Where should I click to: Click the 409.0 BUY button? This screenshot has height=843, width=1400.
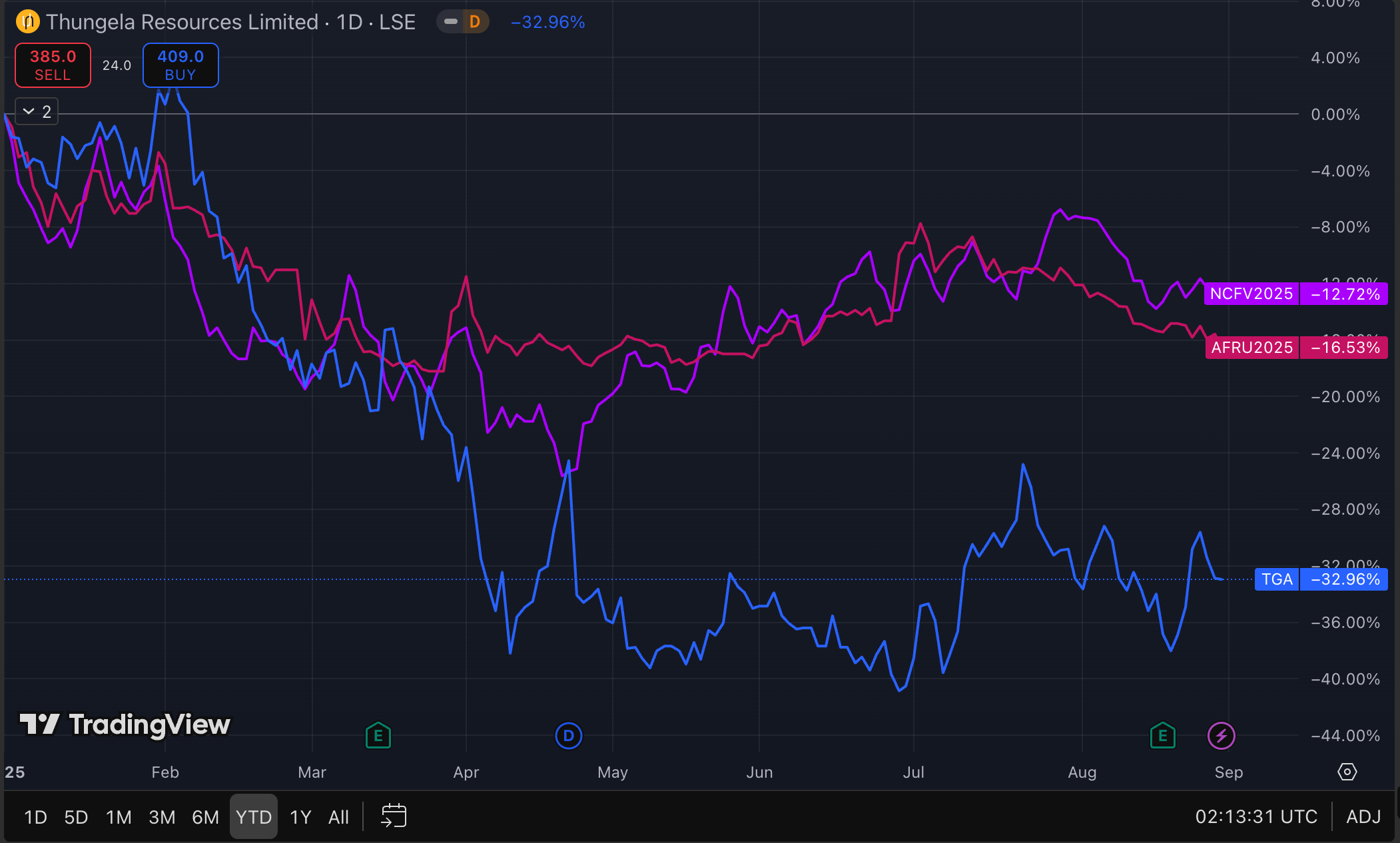180,65
